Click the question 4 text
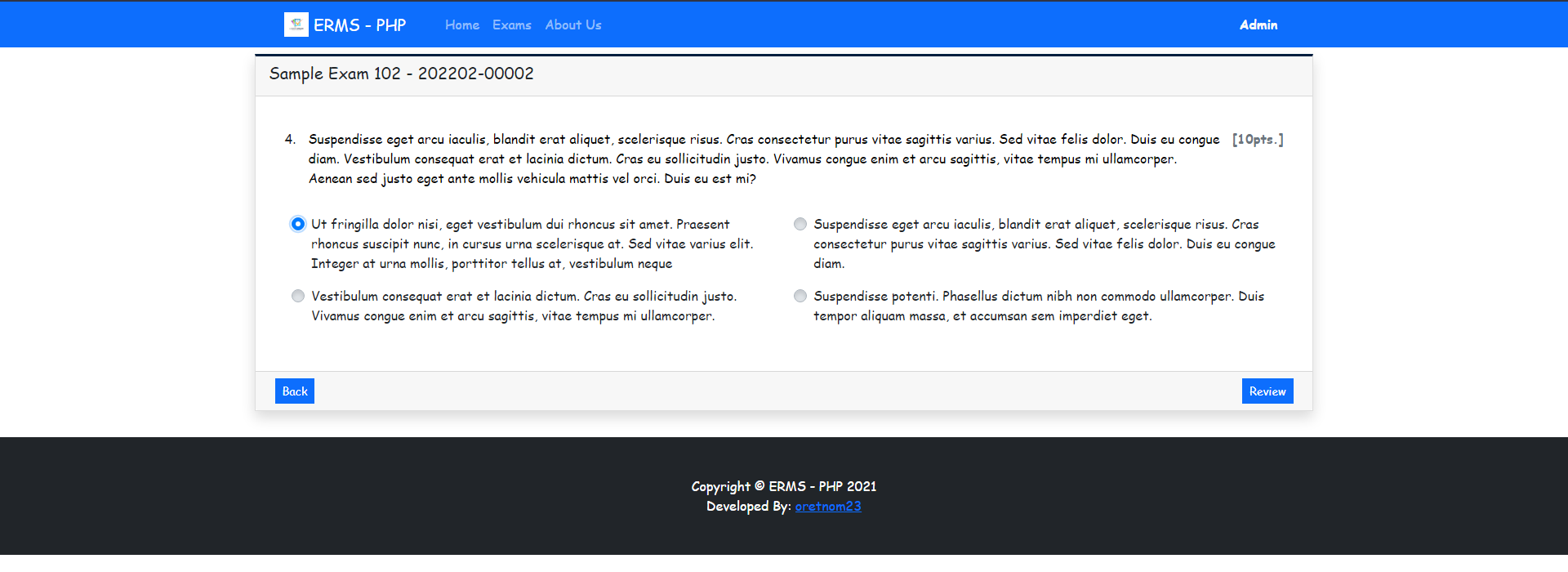The height and width of the screenshot is (572, 1568). click(764, 159)
